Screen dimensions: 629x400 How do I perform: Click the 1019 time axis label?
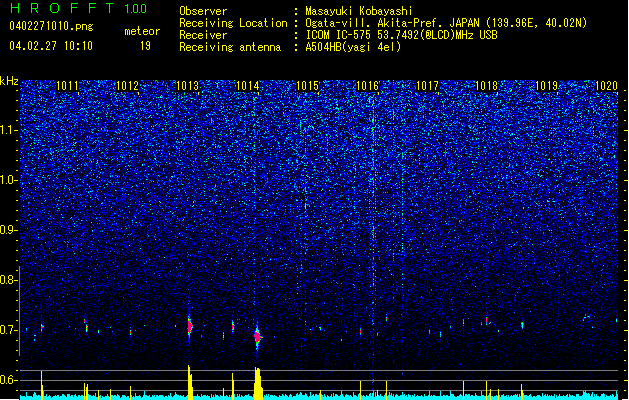[x=547, y=86]
